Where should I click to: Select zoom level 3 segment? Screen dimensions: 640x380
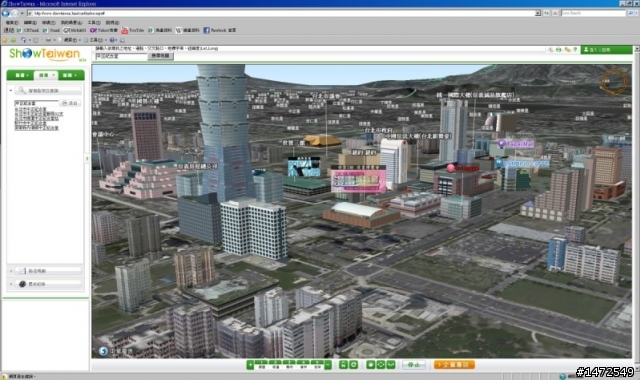(289, 364)
